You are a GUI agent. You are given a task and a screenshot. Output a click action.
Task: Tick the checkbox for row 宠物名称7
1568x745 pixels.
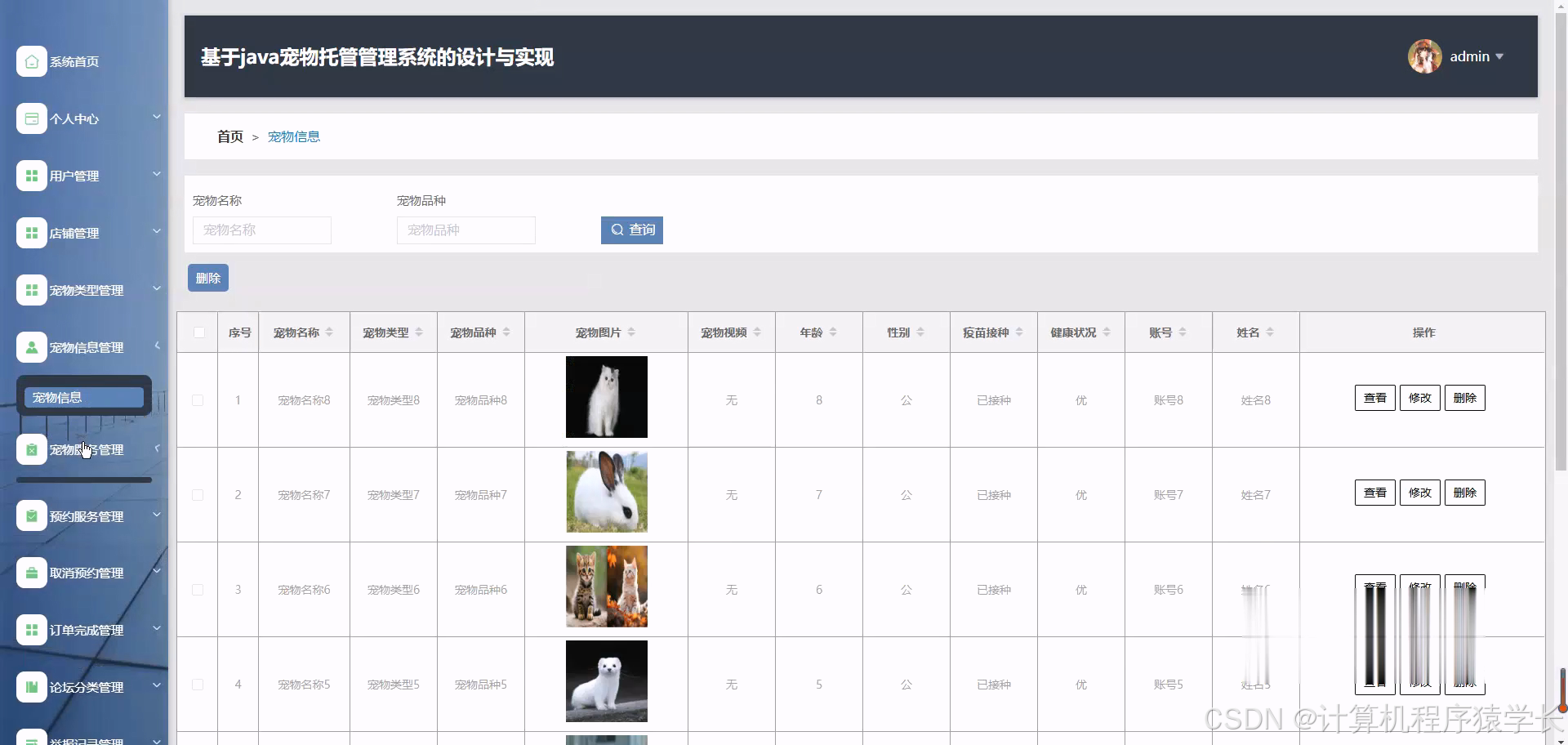tap(198, 495)
